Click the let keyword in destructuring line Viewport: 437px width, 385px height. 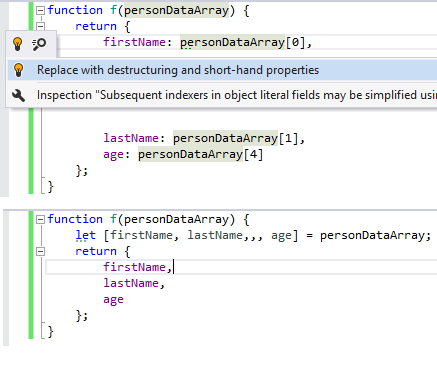point(85,235)
